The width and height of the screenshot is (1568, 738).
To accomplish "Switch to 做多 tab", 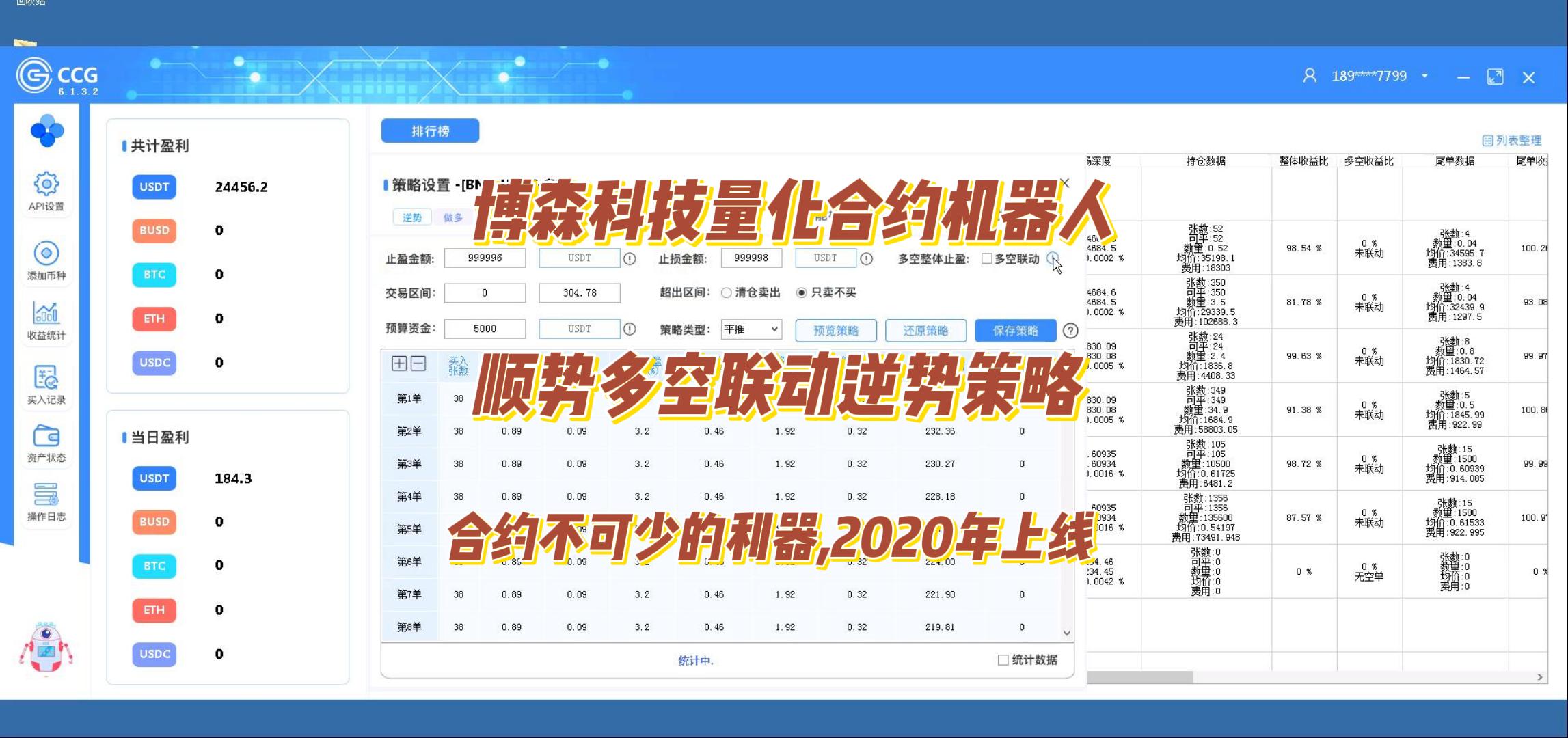I will tap(452, 217).
